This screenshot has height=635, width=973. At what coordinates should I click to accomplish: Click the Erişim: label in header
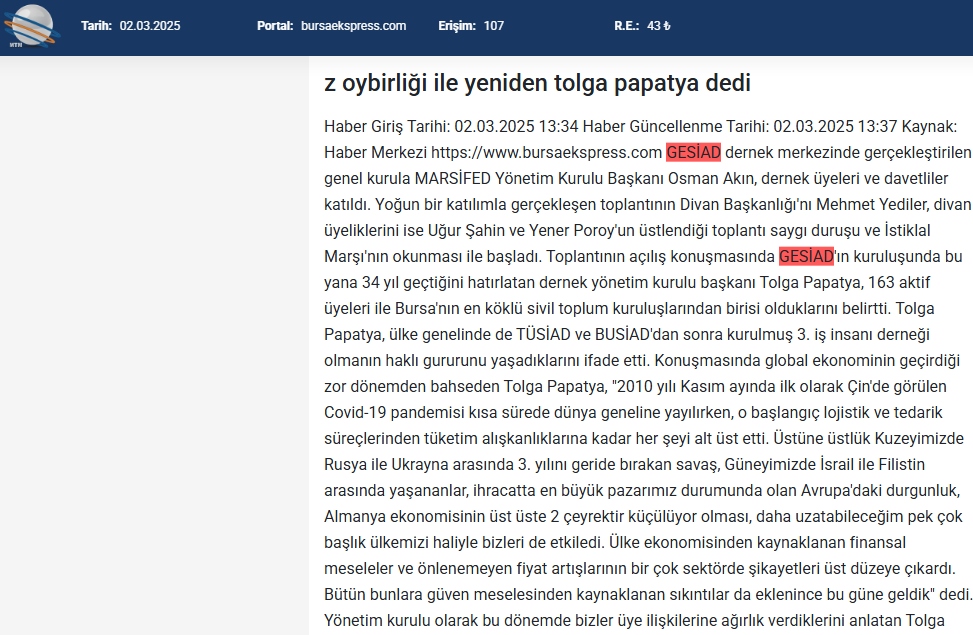[457, 26]
